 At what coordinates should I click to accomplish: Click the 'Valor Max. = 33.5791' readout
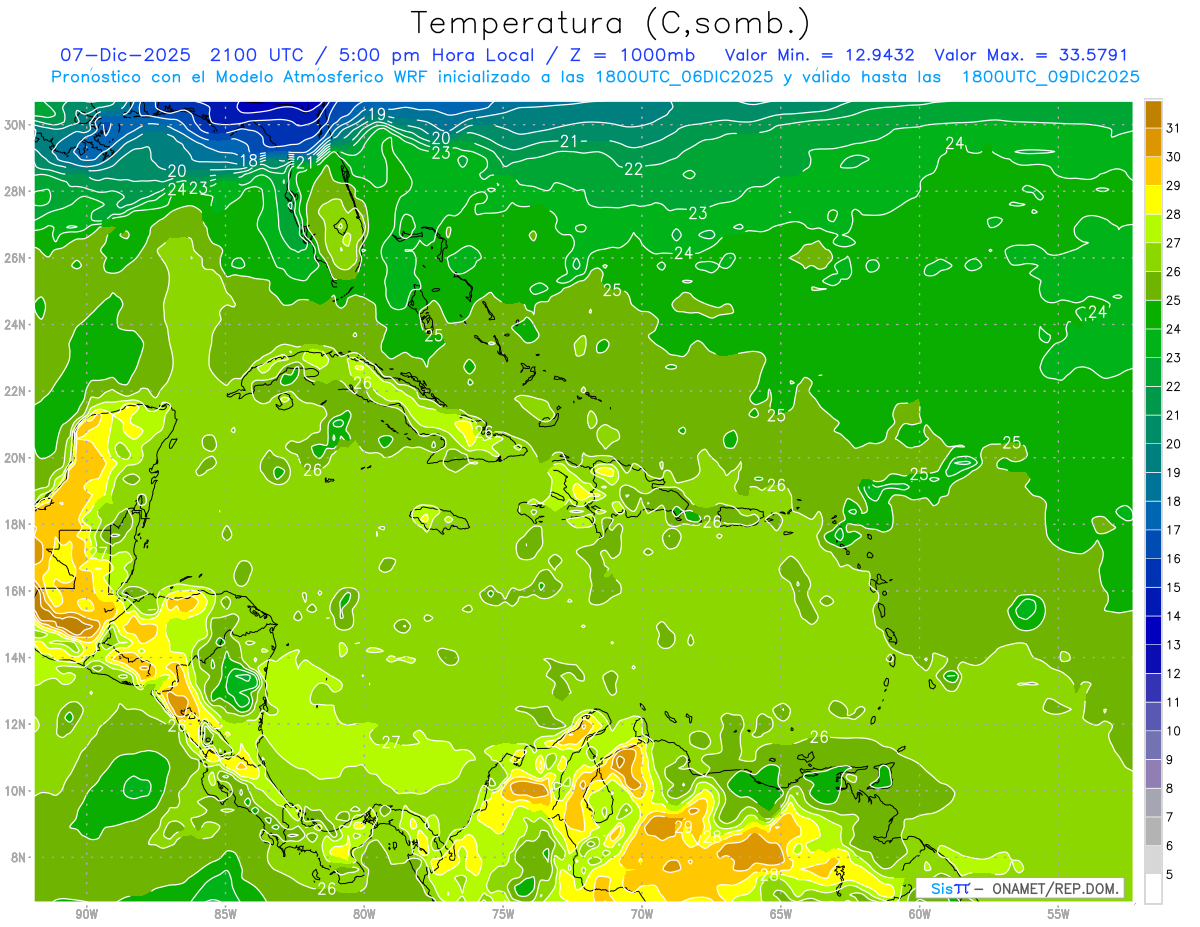pyautogui.click(x=1031, y=55)
